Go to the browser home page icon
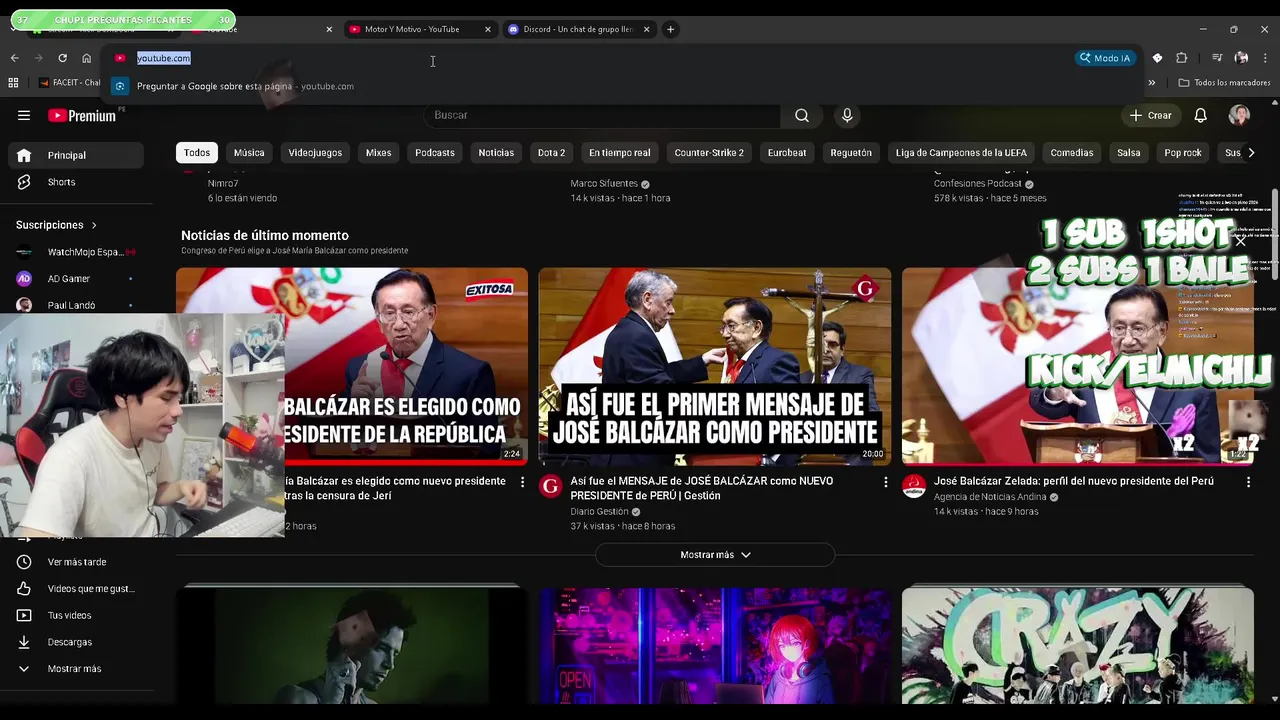This screenshot has width=1280, height=720. point(86,58)
